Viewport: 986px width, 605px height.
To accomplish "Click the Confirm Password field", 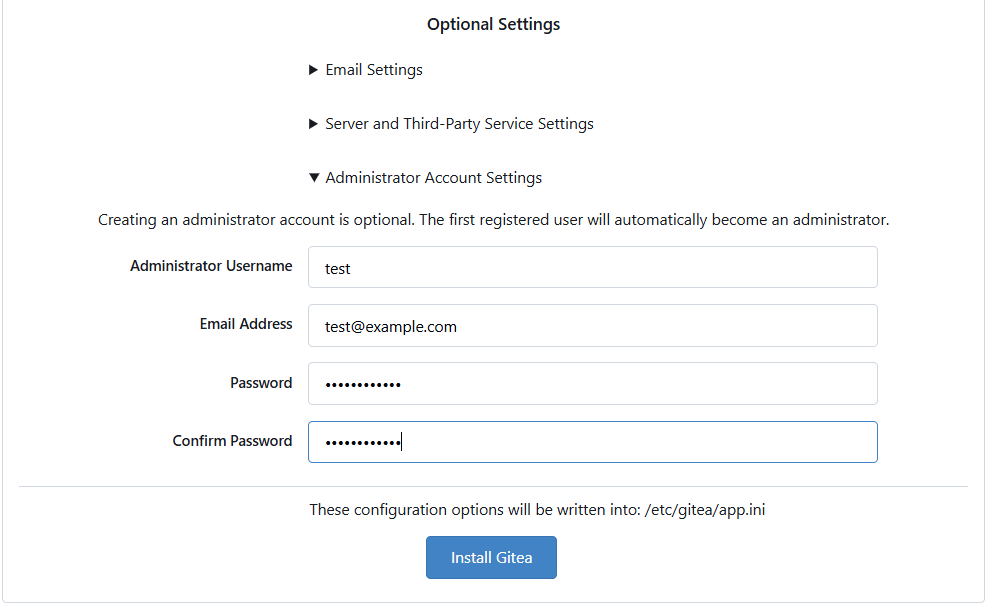I will [592, 442].
